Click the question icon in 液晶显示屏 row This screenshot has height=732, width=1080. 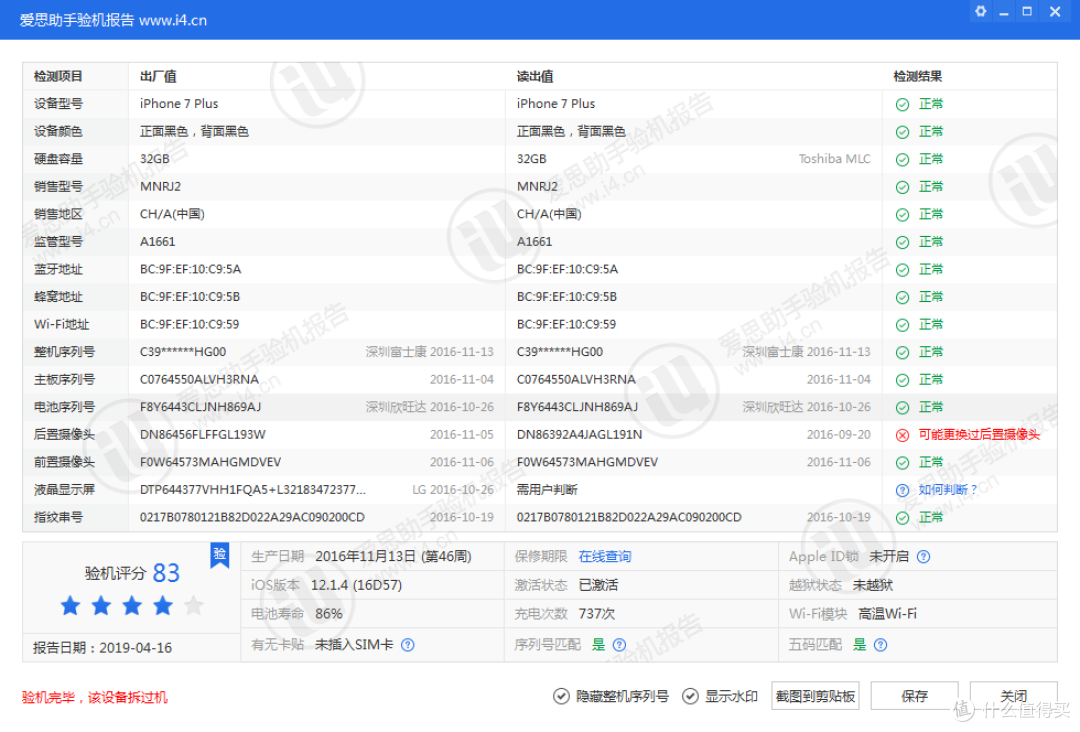(x=902, y=490)
